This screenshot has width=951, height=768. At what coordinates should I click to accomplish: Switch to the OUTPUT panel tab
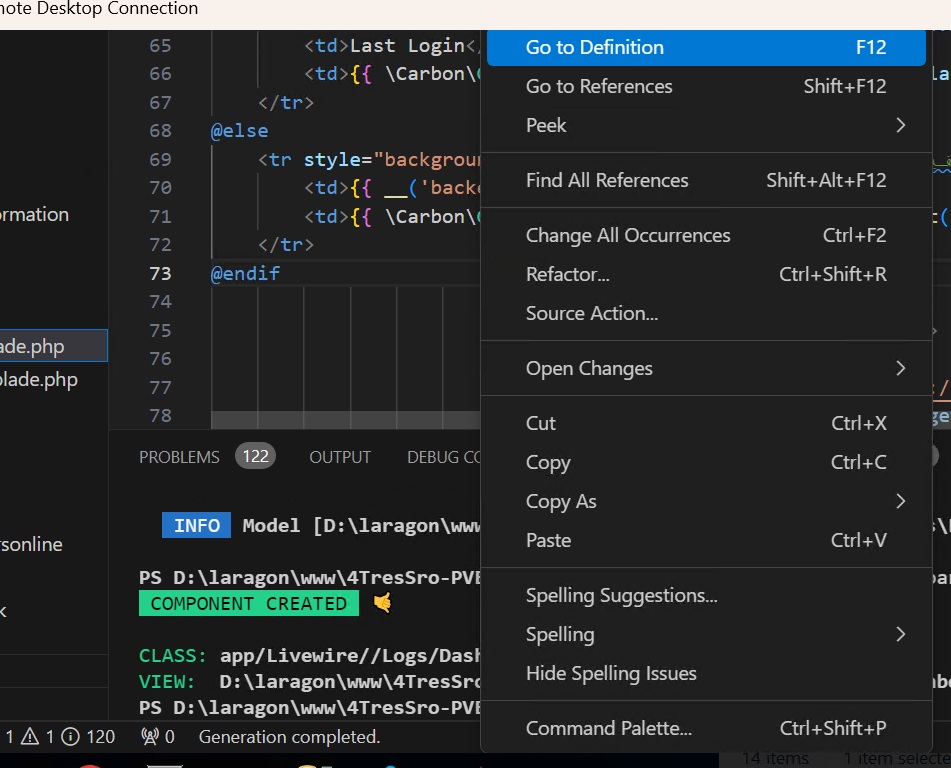(340, 457)
